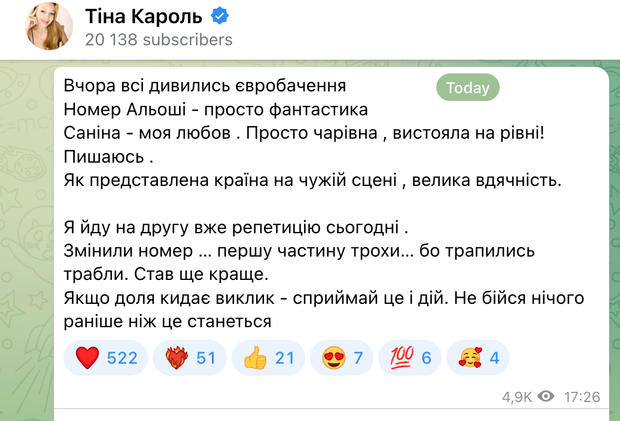
Task: Open Тіна Кароль channel avatar photo
Action: coord(49,26)
